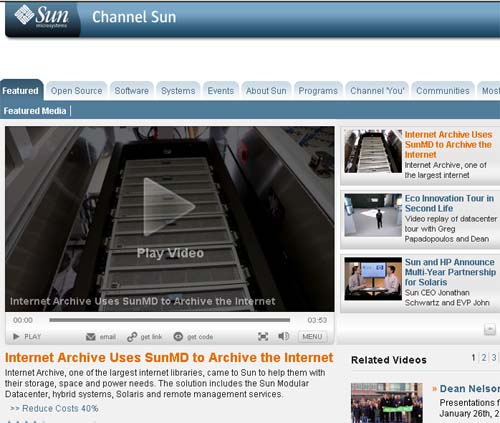Open the Internet Archive Uses SunMD playlist link
Screen dimensions: 500x423
tap(448, 145)
